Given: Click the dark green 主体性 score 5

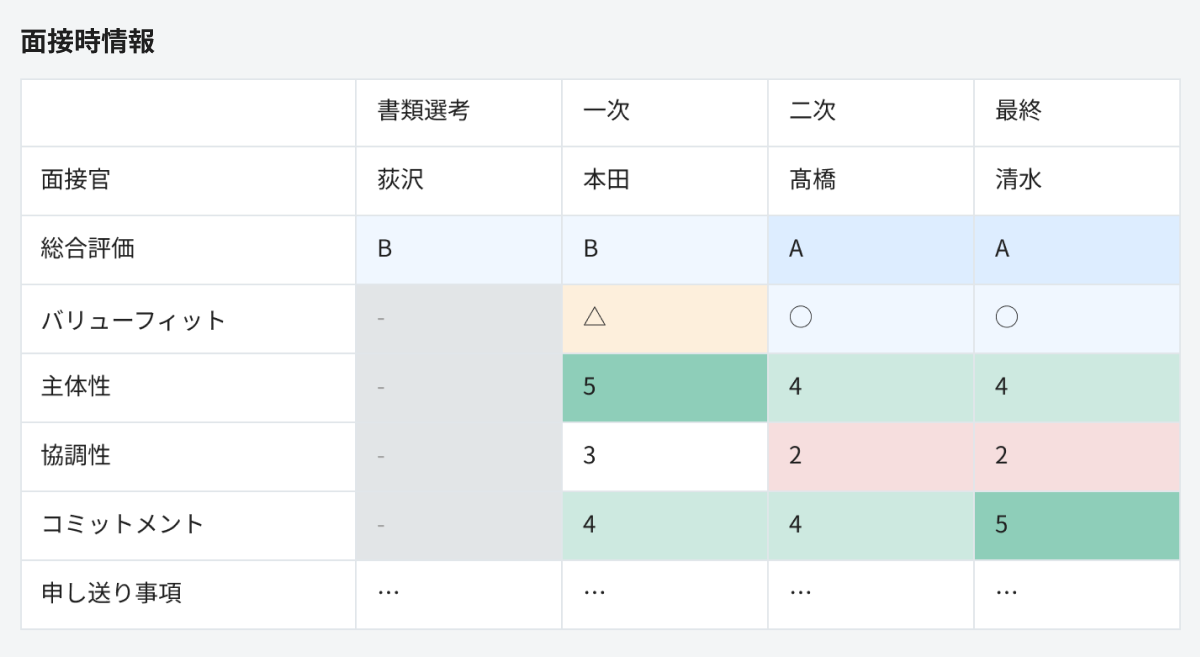Looking at the screenshot, I should coord(590,387).
